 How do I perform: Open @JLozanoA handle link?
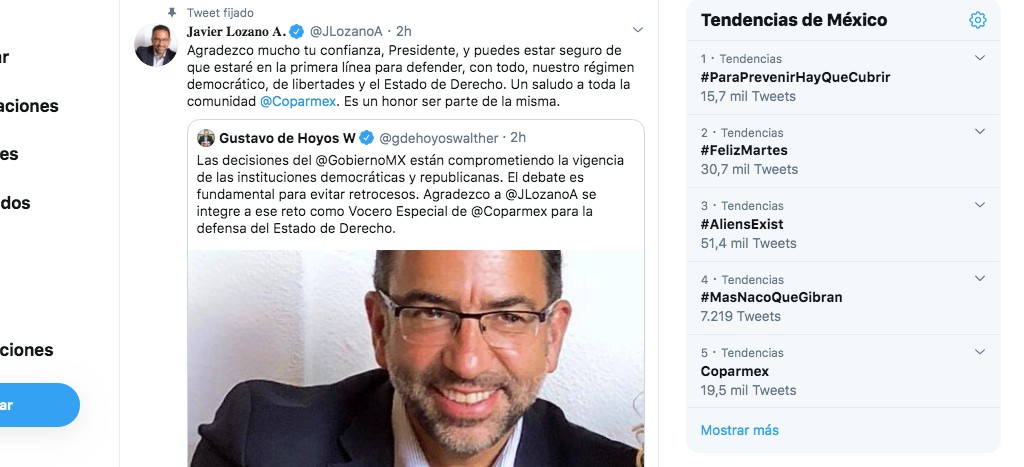coord(345,31)
